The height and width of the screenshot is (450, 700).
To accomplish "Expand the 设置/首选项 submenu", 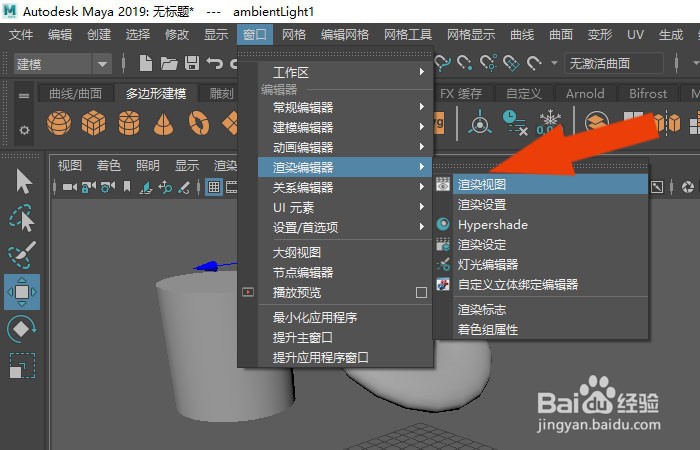I will tap(345, 227).
